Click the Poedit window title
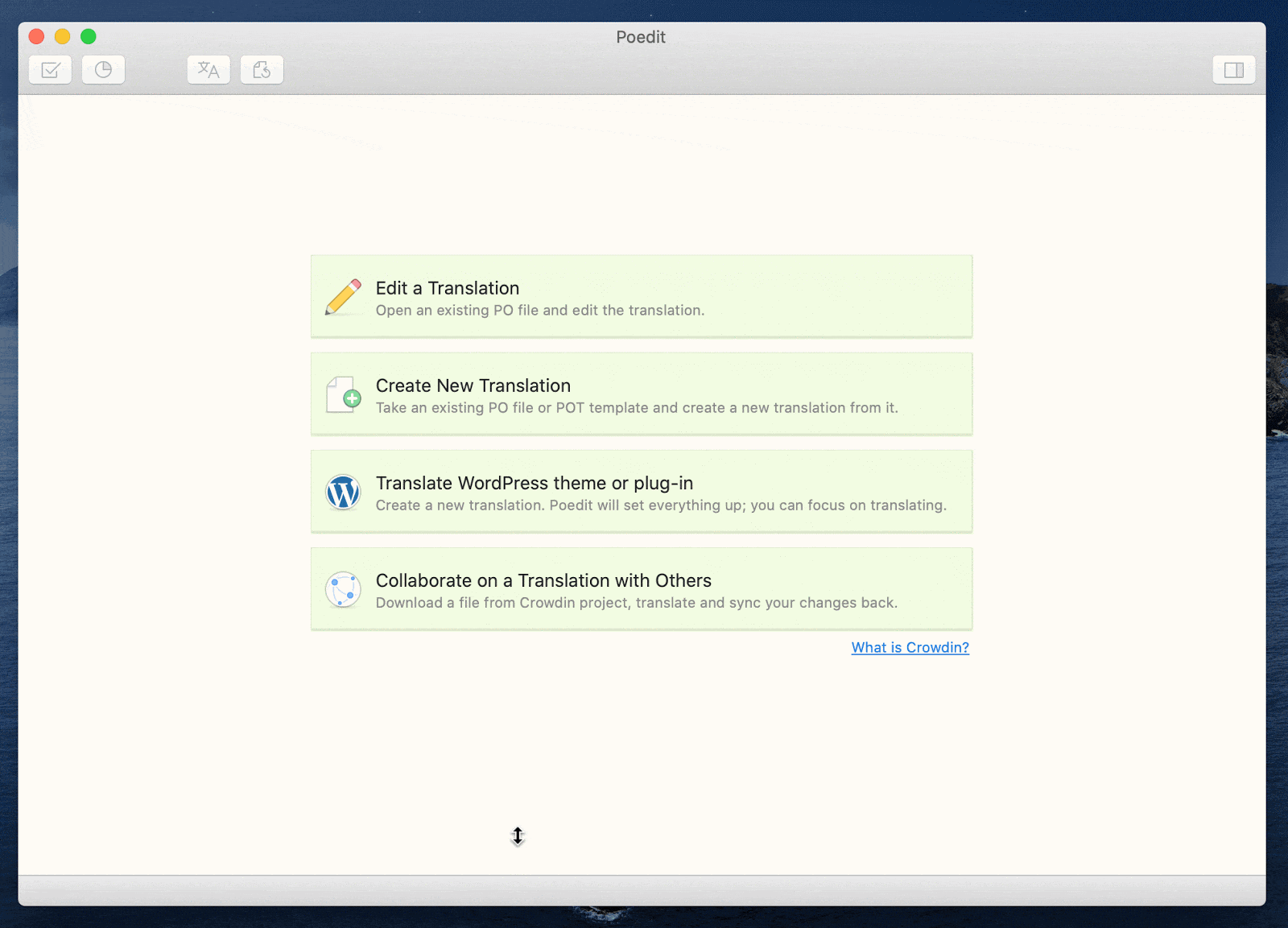 [x=641, y=37]
